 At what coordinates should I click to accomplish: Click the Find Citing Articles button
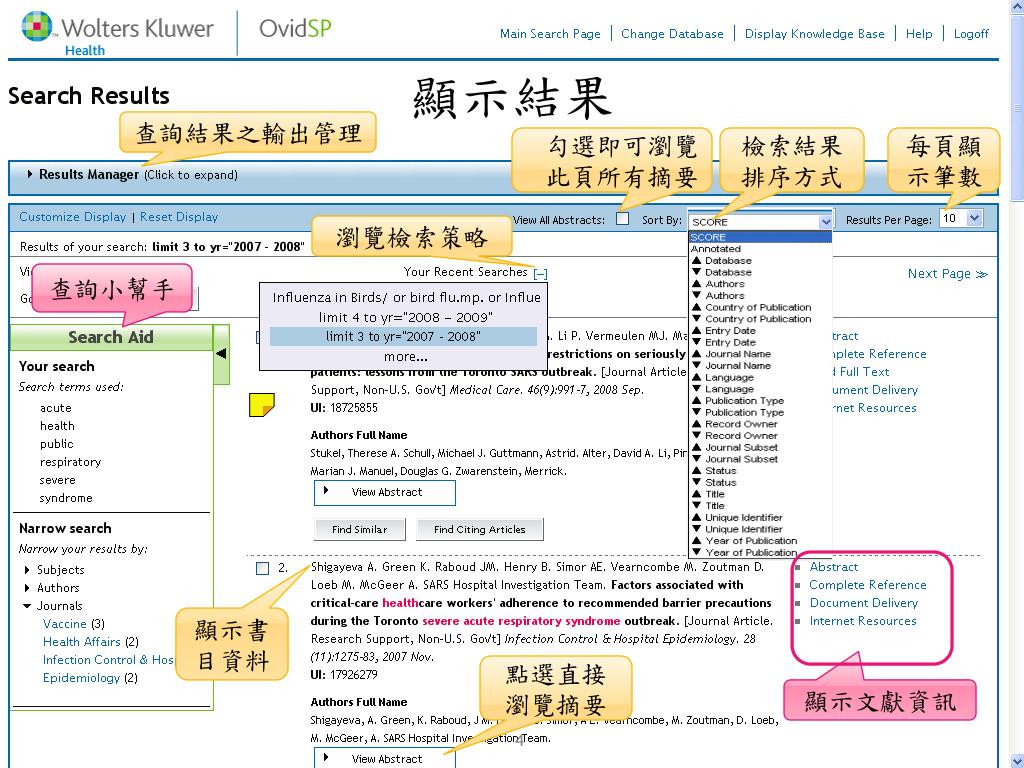(479, 530)
